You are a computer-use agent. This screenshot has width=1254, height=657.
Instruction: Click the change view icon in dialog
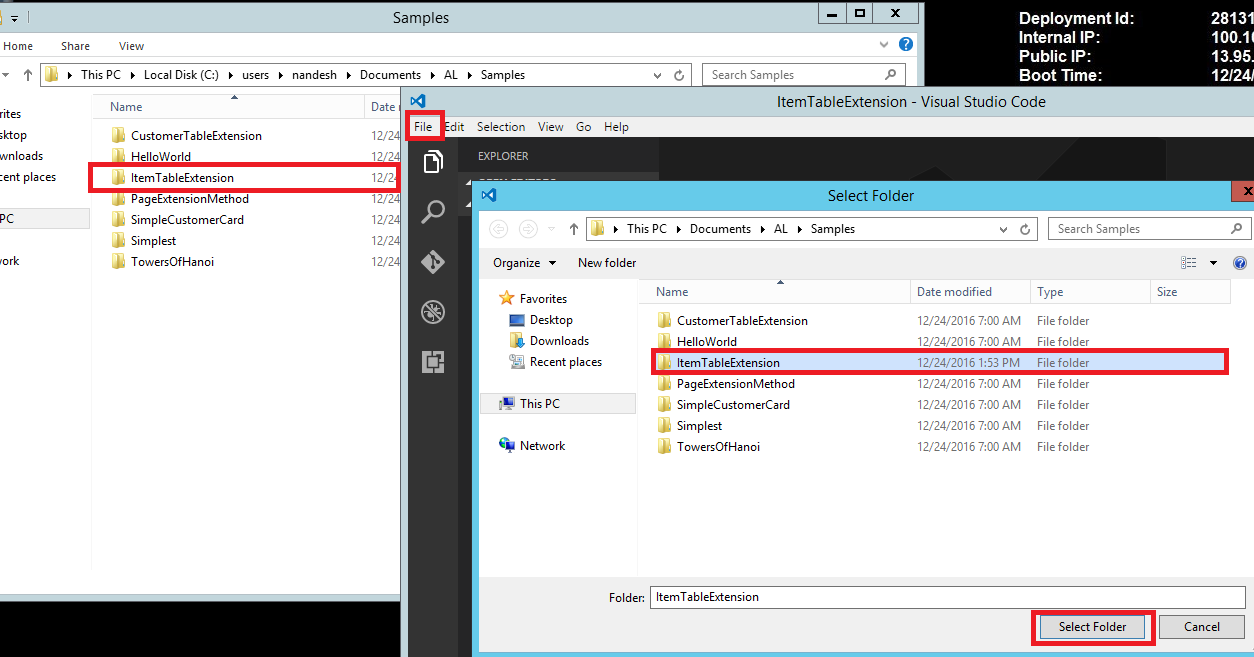click(1189, 263)
